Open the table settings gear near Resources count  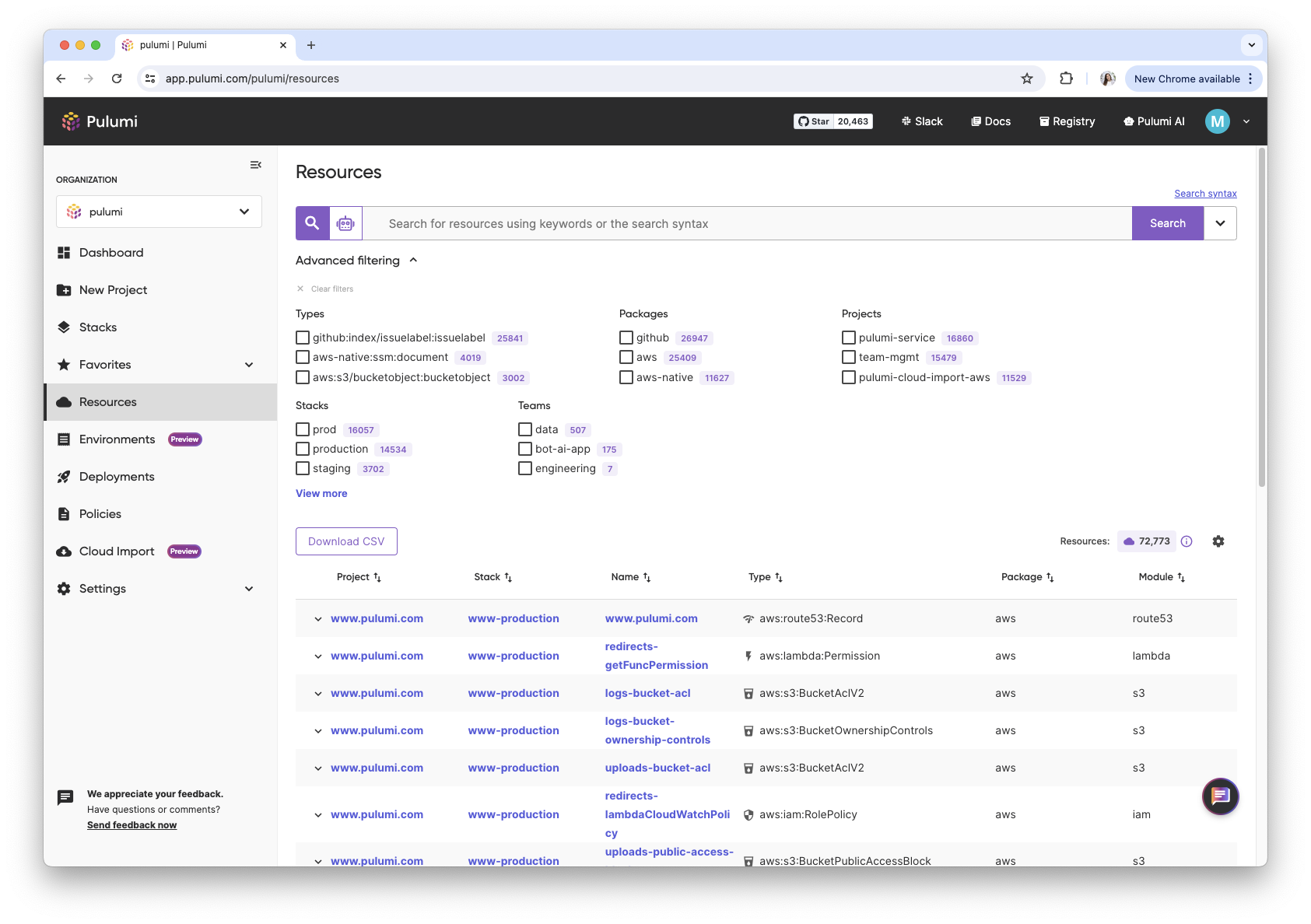pyautogui.click(x=1218, y=541)
